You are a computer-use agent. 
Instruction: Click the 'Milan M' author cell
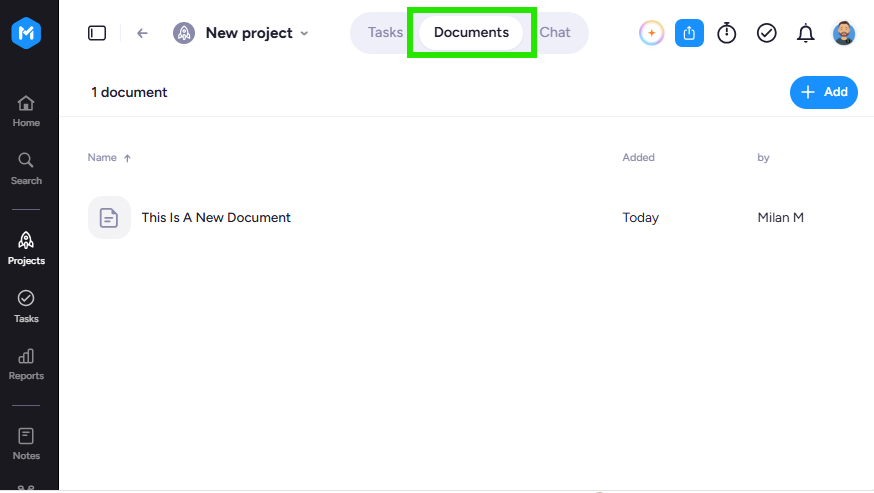pos(780,218)
